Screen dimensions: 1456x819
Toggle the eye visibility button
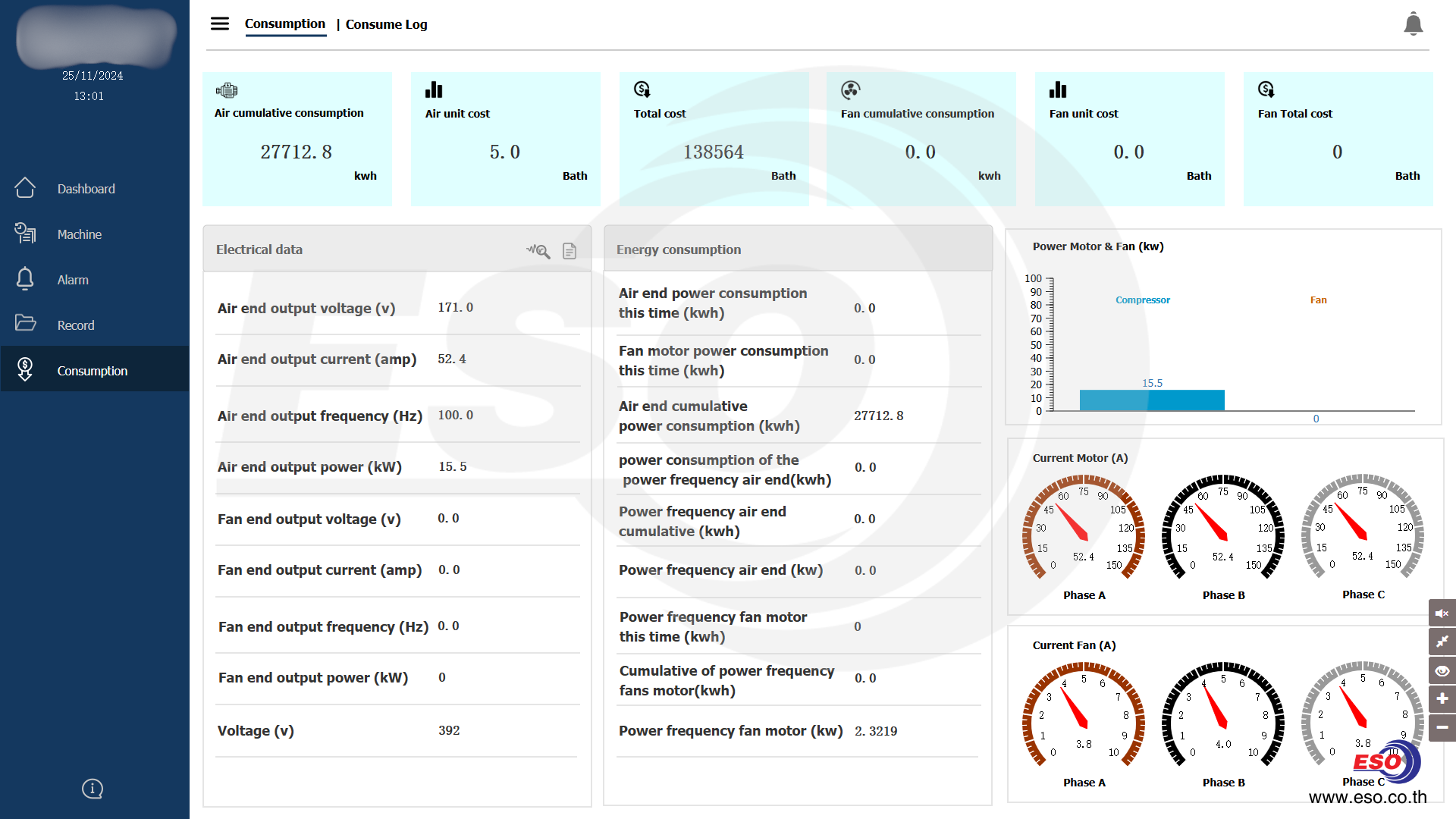tap(1442, 670)
